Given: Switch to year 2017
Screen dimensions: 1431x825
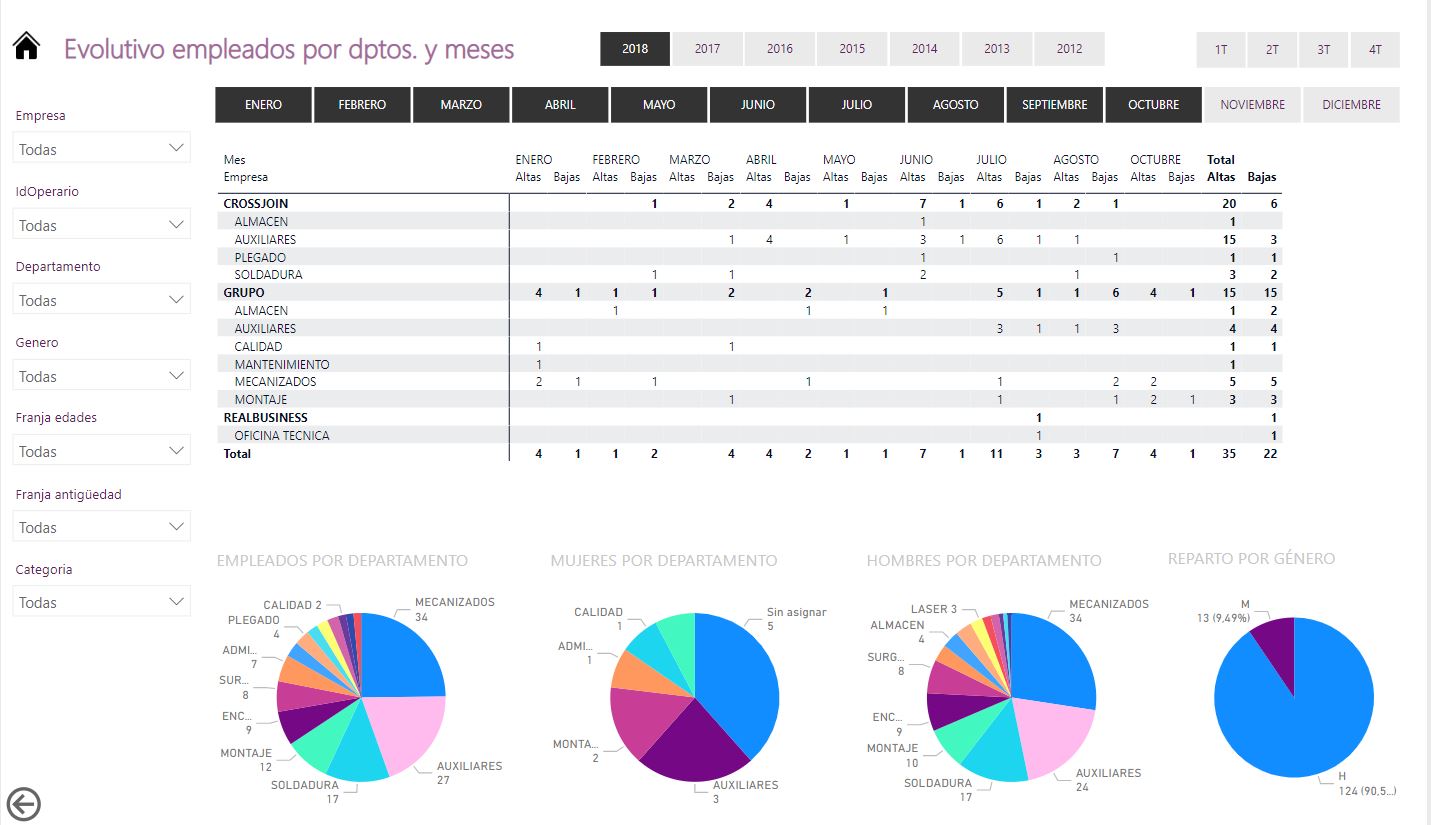Looking at the screenshot, I should (x=707, y=49).
